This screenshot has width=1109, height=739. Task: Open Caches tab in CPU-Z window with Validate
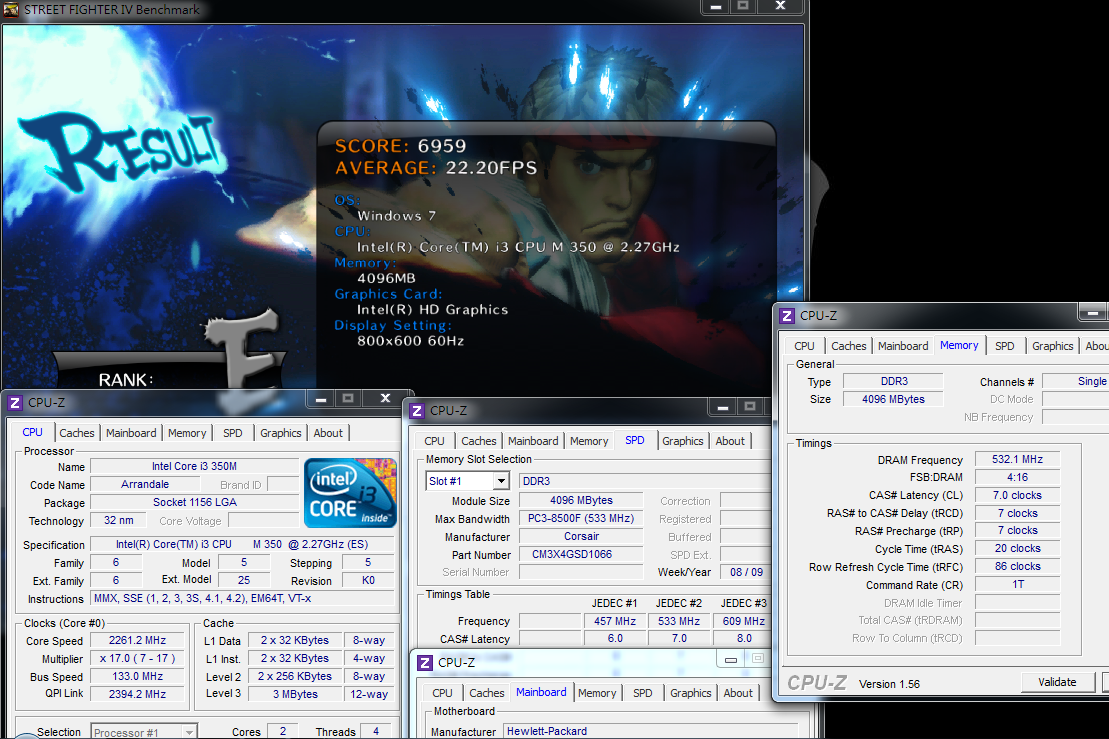click(x=849, y=346)
